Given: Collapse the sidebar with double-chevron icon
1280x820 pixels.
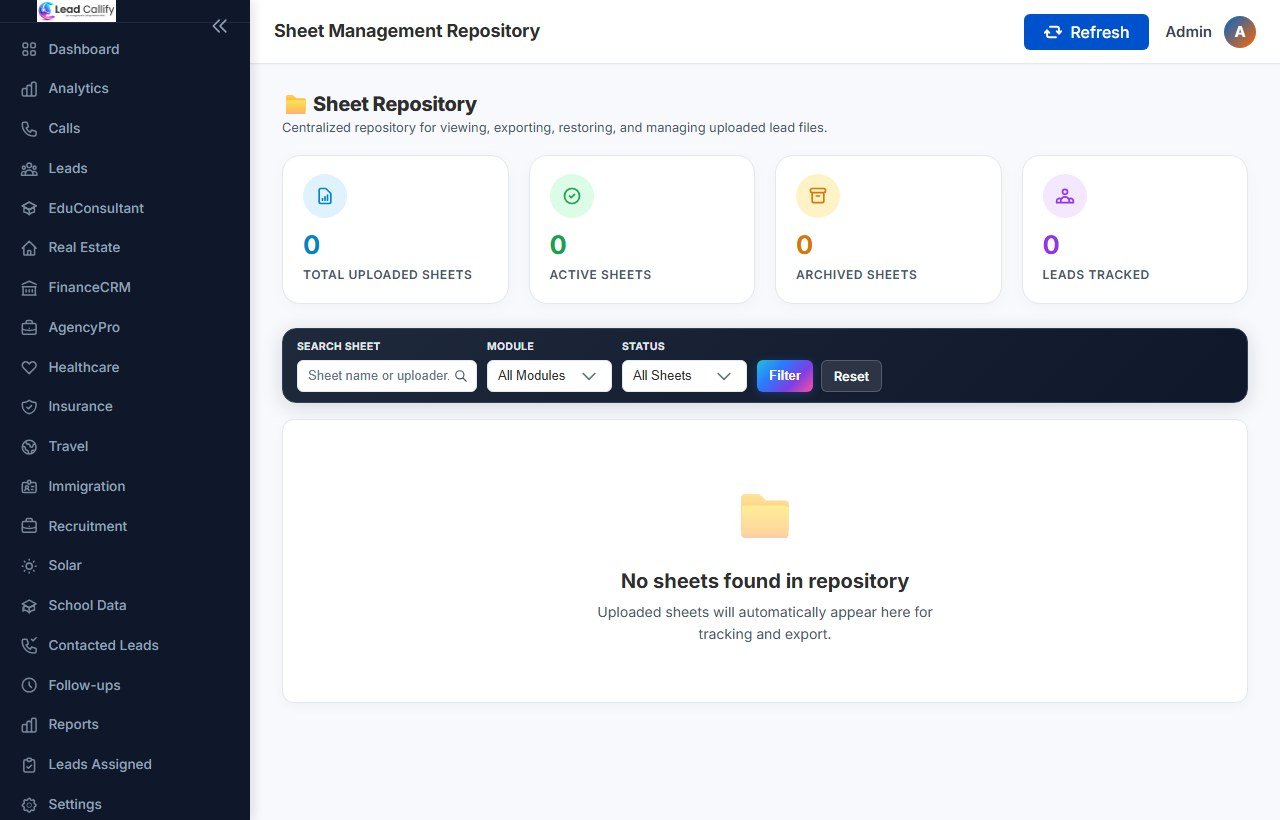Looking at the screenshot, I should click(220, 26).
